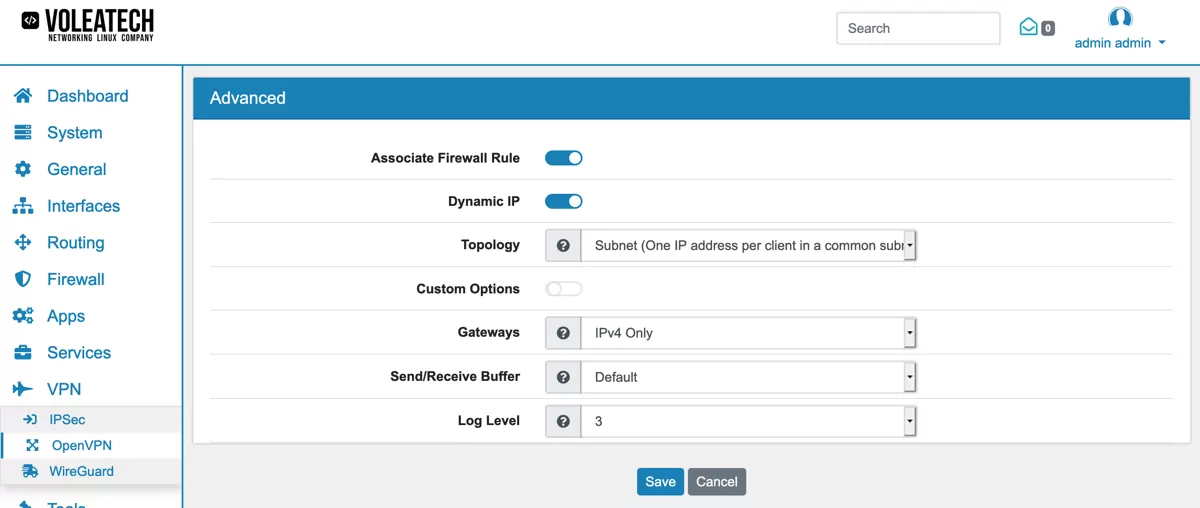The image size is (1200, 508).
Task: Show help for Gateways field
Action: pos(563,333)
